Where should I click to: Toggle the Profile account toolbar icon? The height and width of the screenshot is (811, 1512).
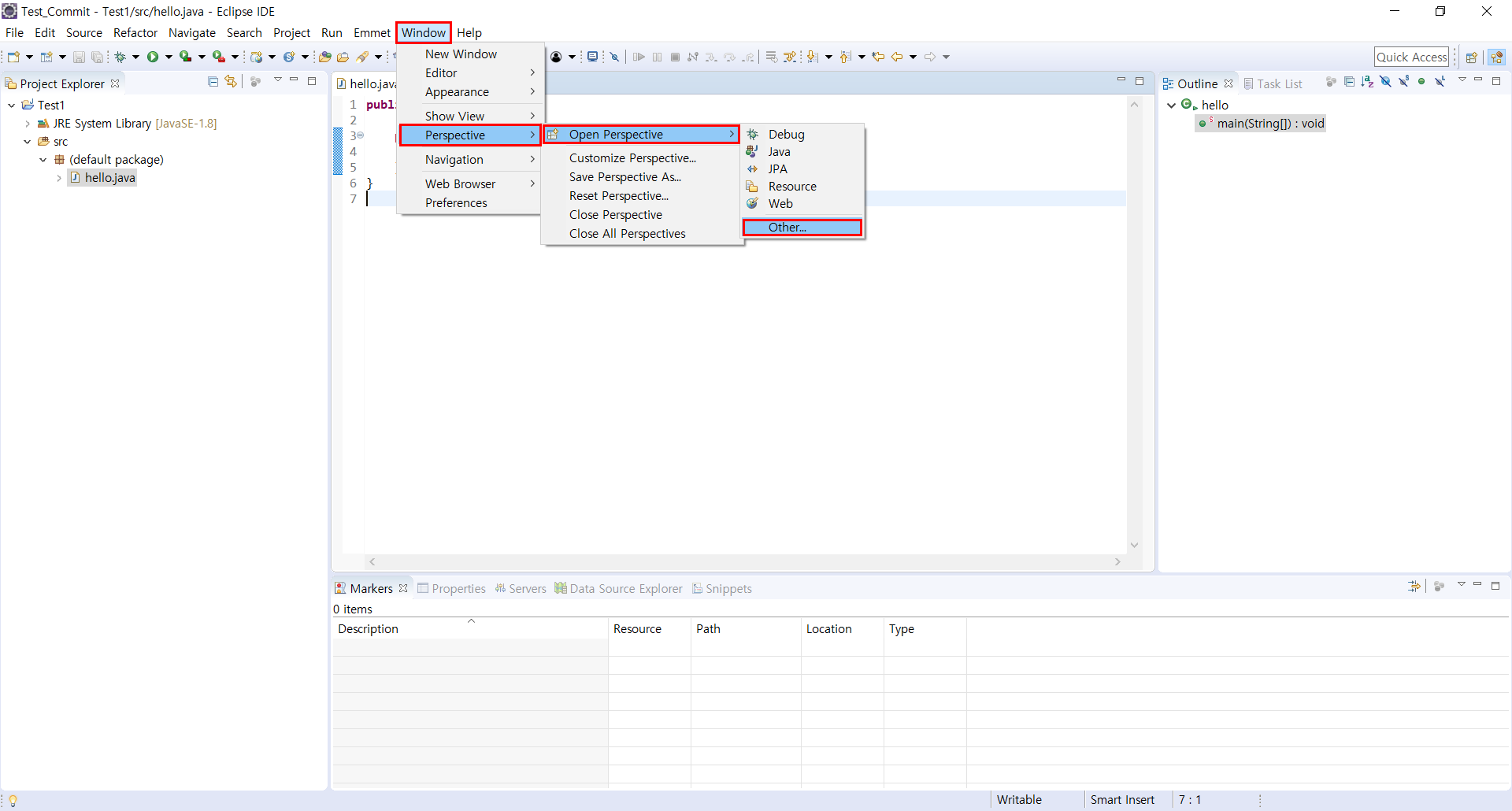[x=557, y=57]
